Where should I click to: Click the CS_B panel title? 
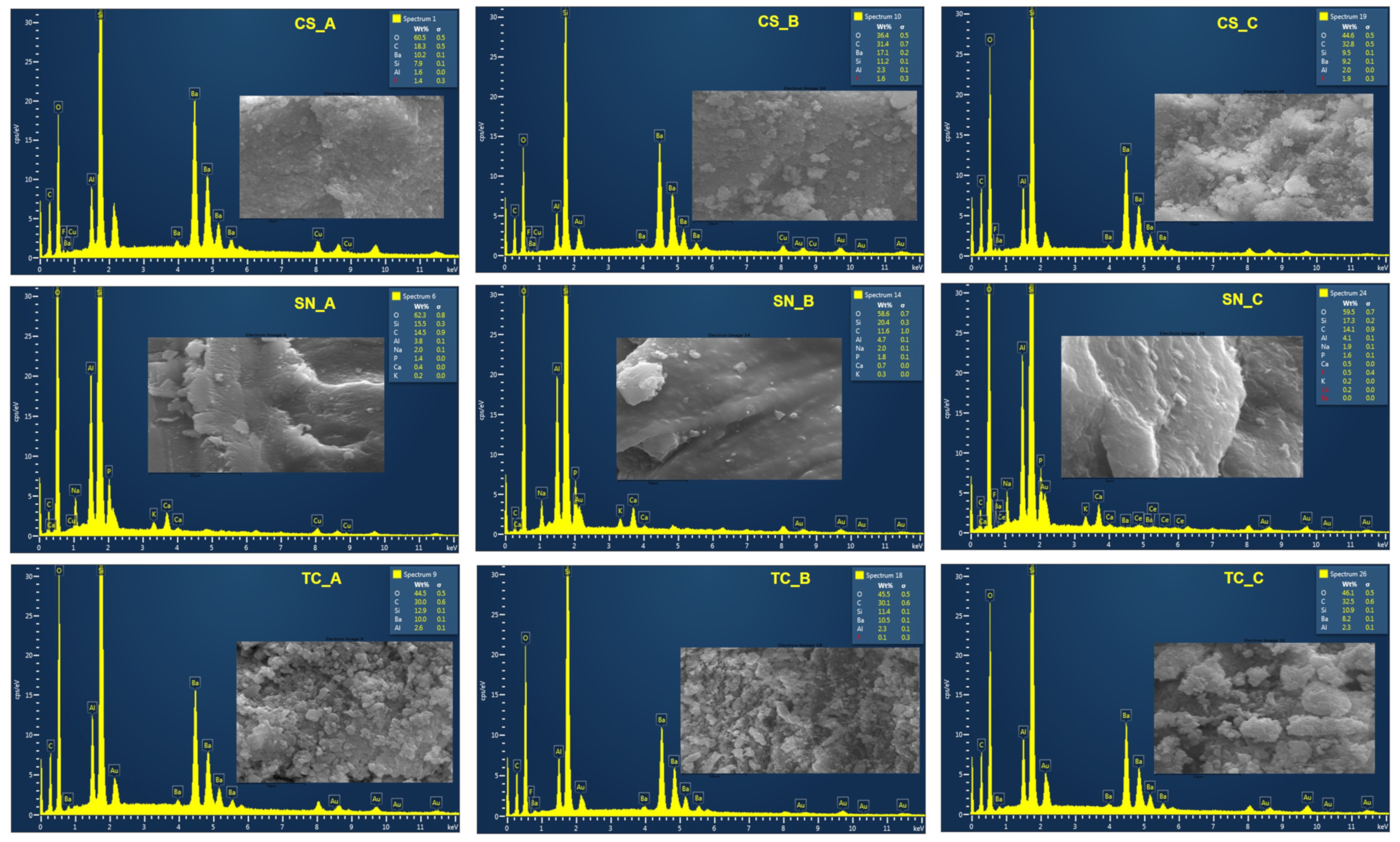pyautogui.click(x=778, y=21)
